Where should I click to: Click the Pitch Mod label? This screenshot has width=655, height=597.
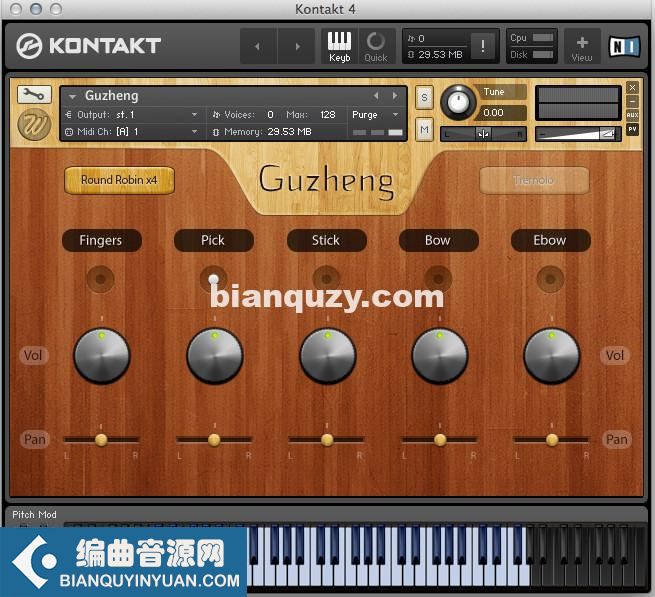[x=34, y=514]
